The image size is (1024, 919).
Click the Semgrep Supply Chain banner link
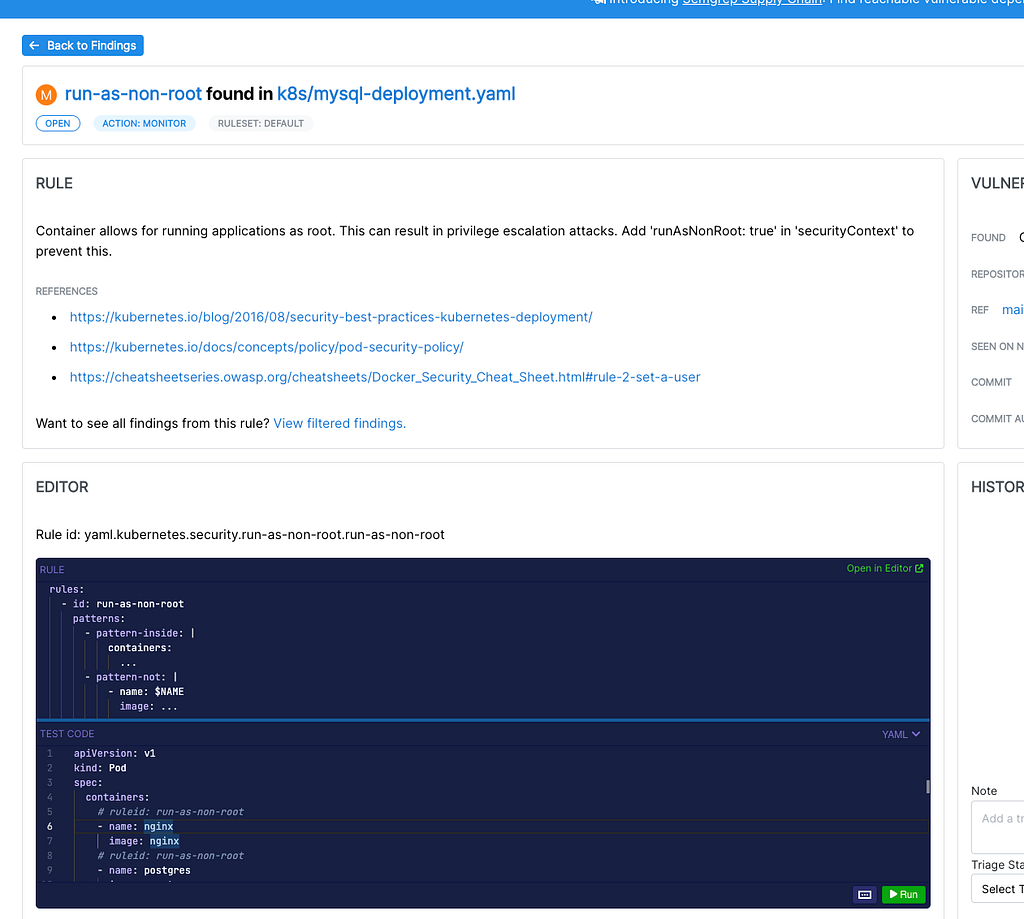pos(752,3)
